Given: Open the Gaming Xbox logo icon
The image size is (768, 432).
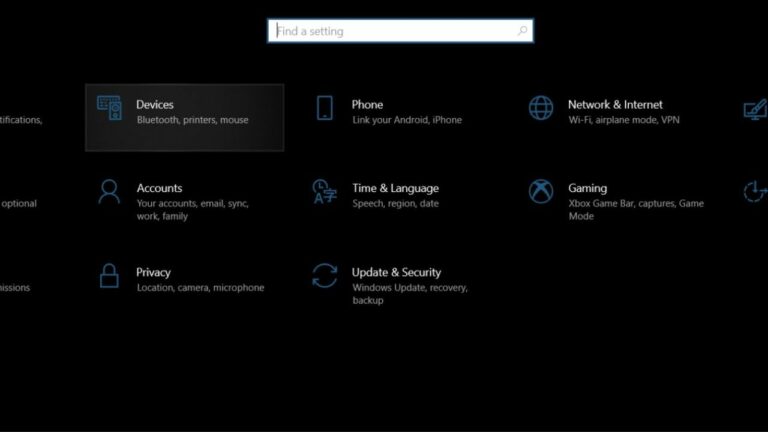Looking at the screenshot, I should tap(541, 192).
